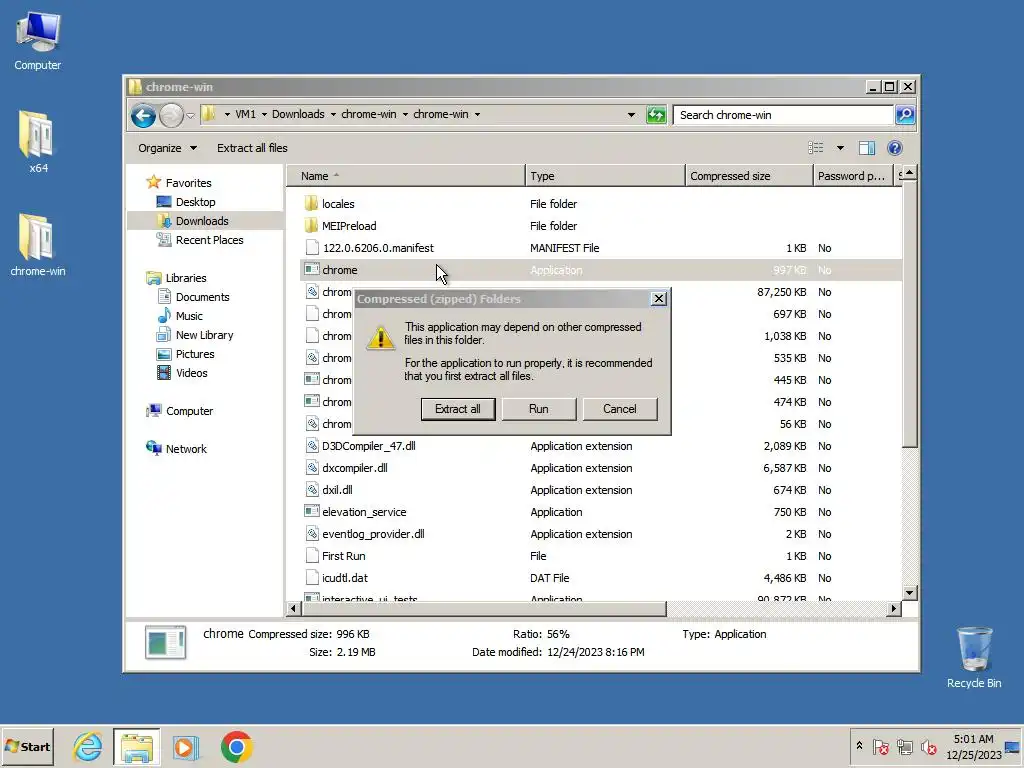Click the Password p... column header
Screen dimensions: 1024x768
click(x=852, y=176)
